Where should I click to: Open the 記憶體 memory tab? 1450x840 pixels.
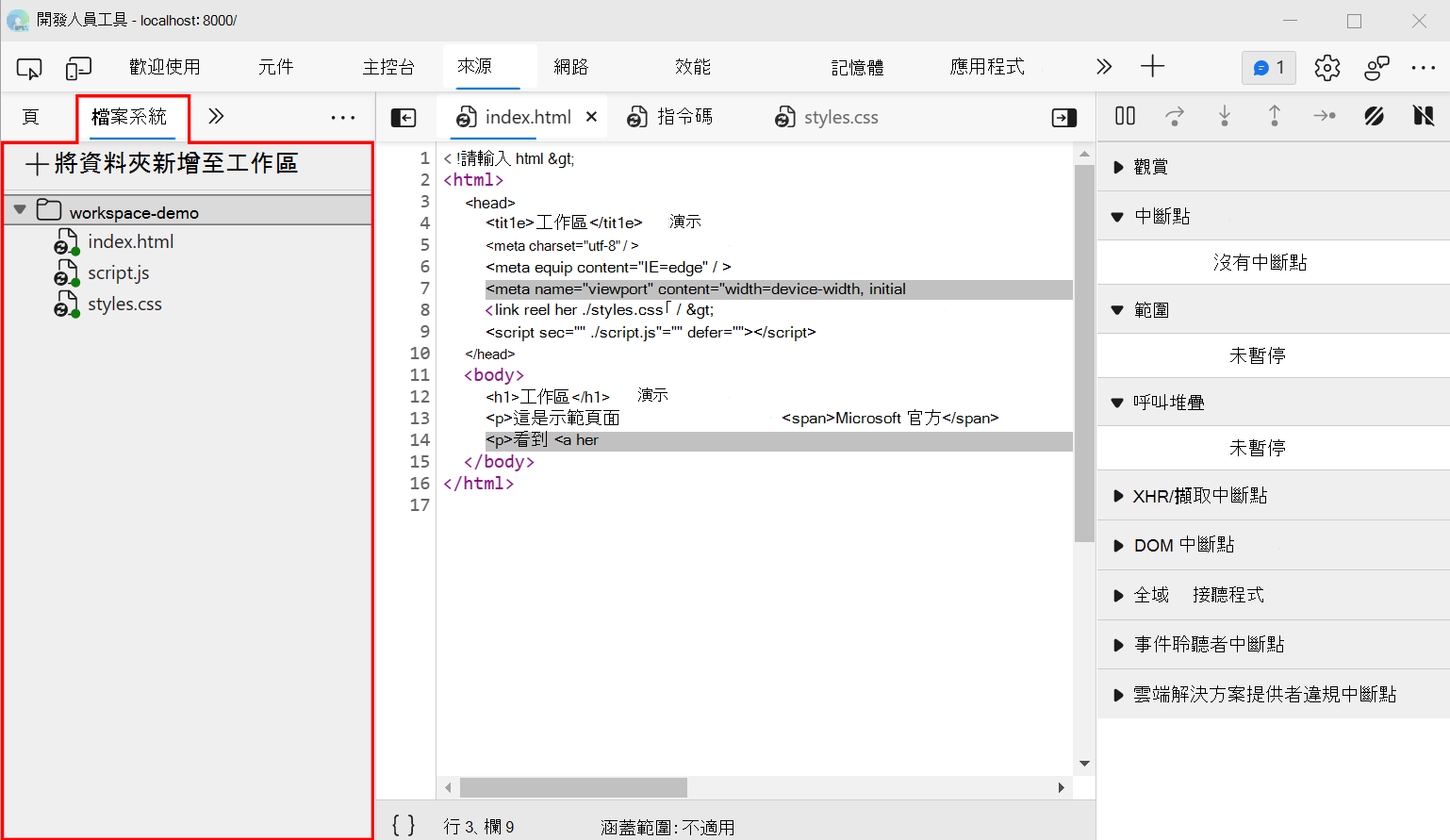[858, 67]
